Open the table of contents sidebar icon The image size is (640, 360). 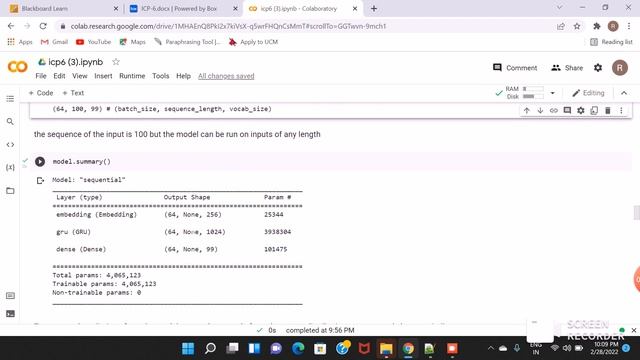tap(10, 99)
